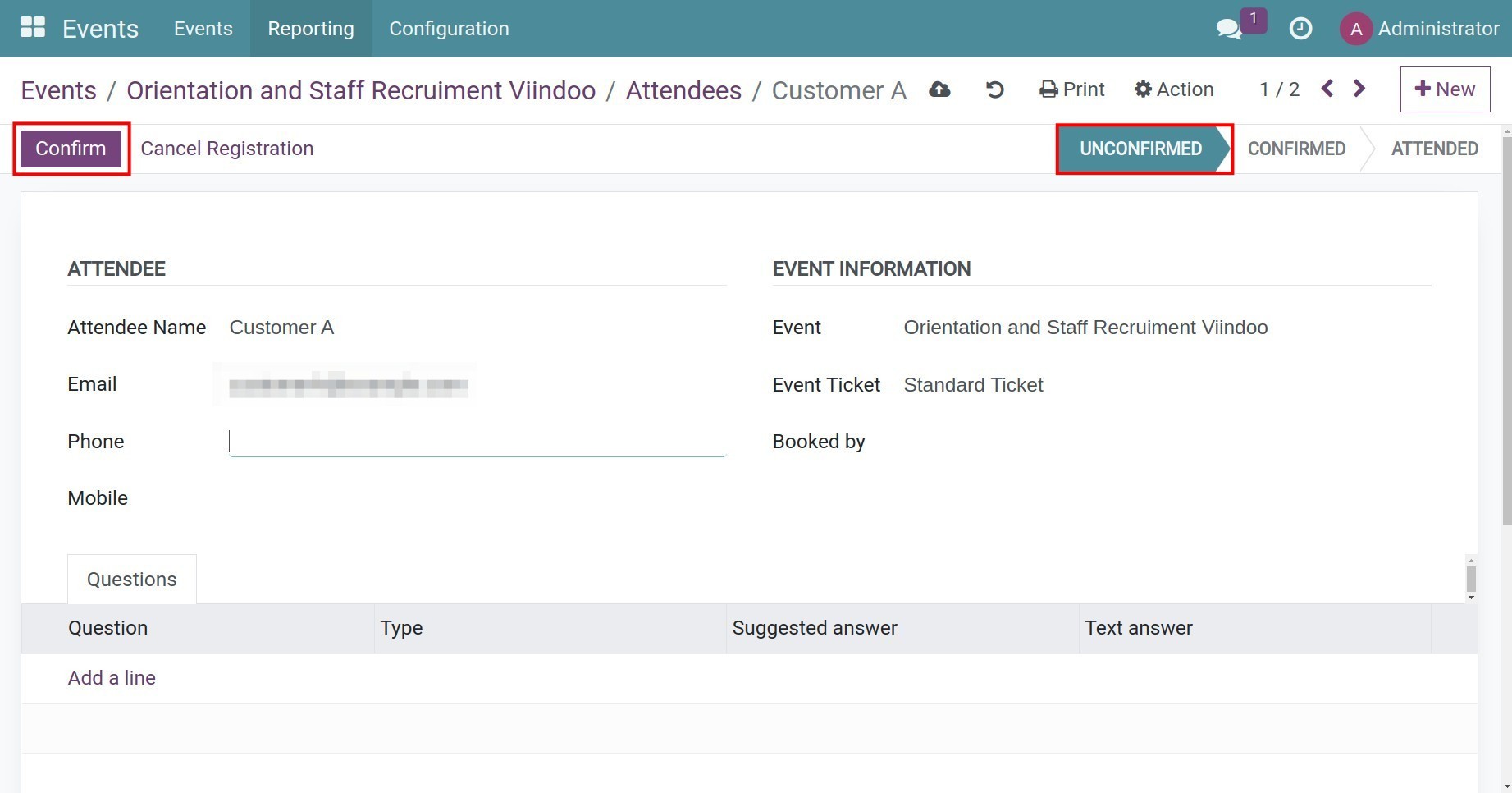
Task: Open the messages conversation panel
Action: click(x=1227, y=29)
